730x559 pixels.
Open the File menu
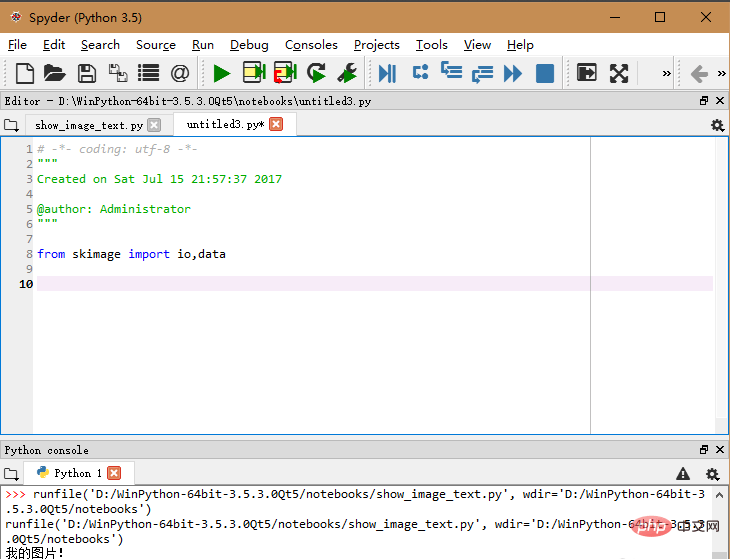(17, 45)
